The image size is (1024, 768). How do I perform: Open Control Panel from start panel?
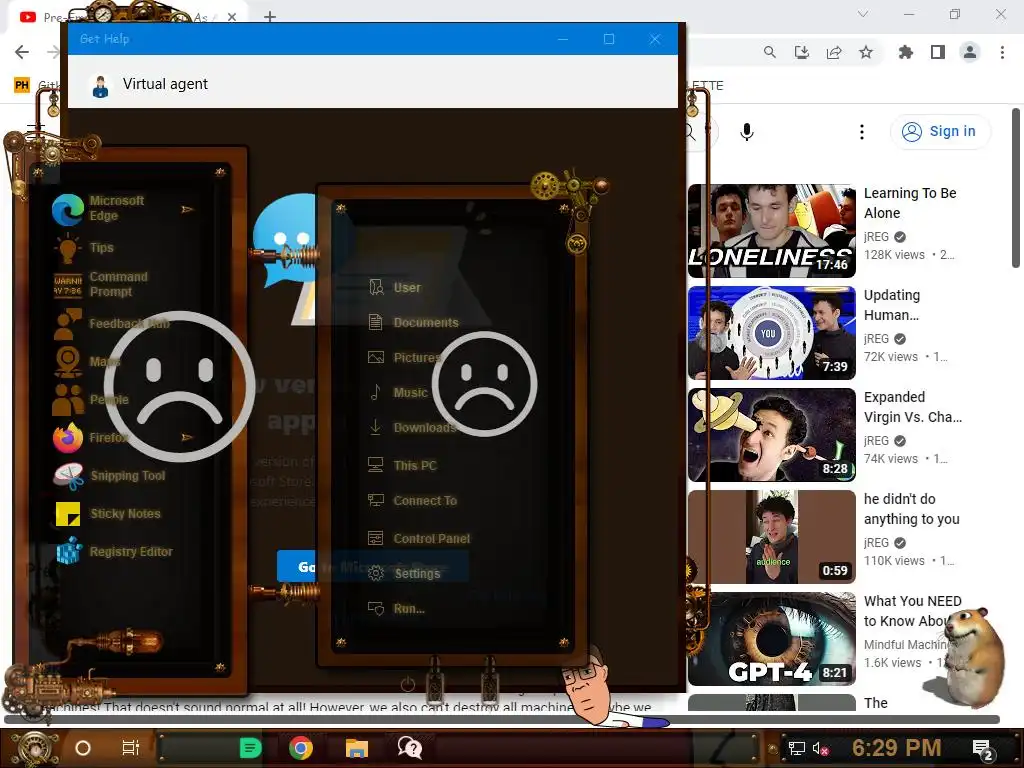(x=419, y=538)
